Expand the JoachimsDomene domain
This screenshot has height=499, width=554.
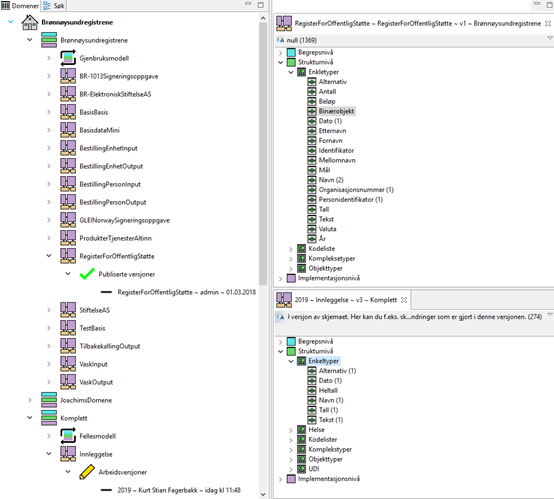click(x=30, y=400)
